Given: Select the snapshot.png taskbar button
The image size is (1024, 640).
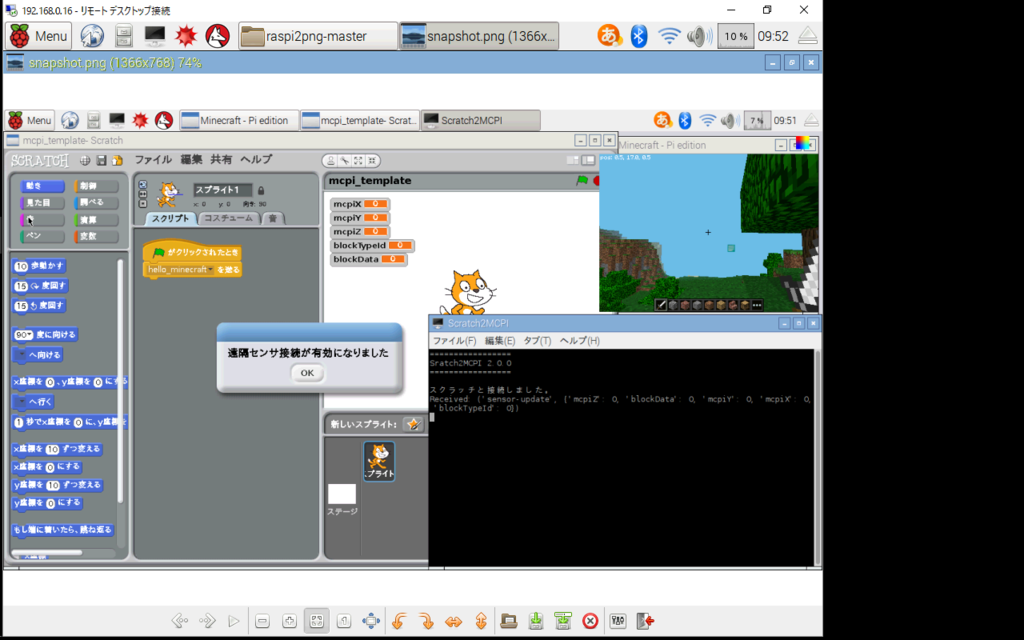Looking at the screenshot, I should [479, 36].
